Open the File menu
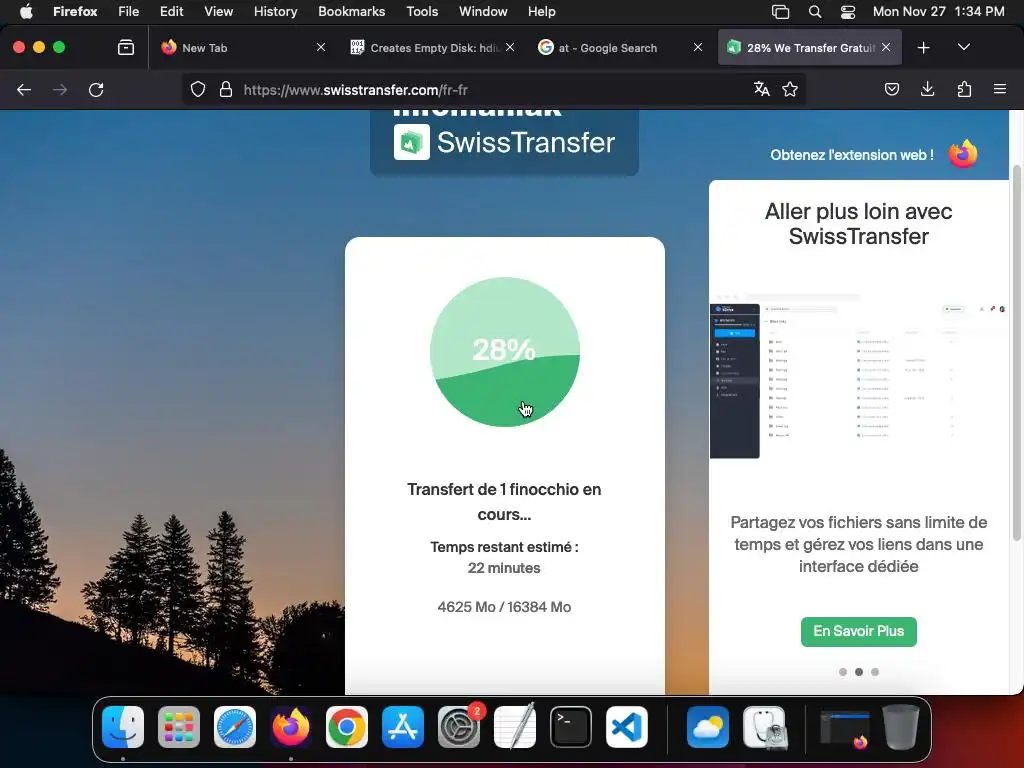This screenshot has height=768, width=1024. (x=128, y=11)
